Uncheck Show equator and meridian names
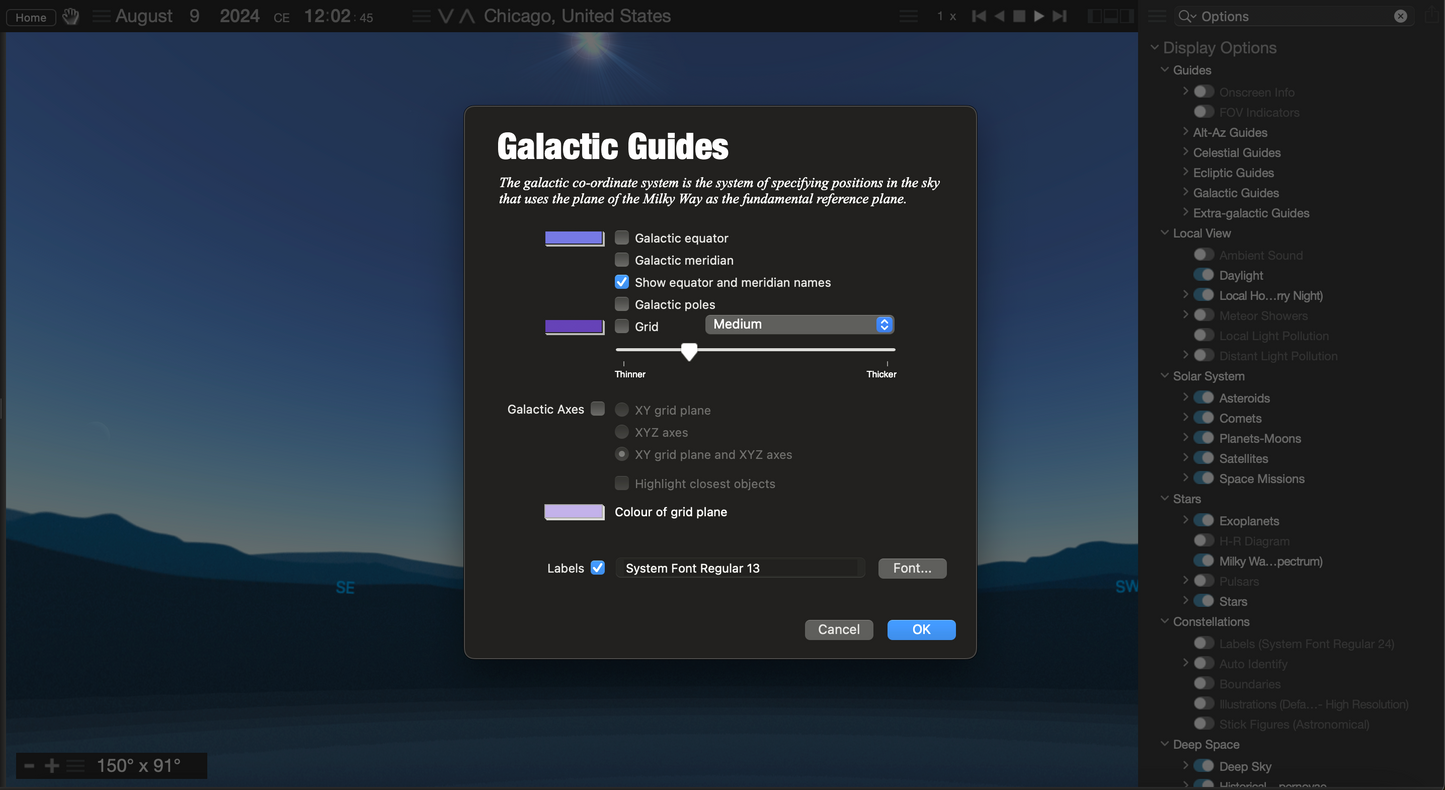This screenshot has height=790, width=1445. [622, 282]
